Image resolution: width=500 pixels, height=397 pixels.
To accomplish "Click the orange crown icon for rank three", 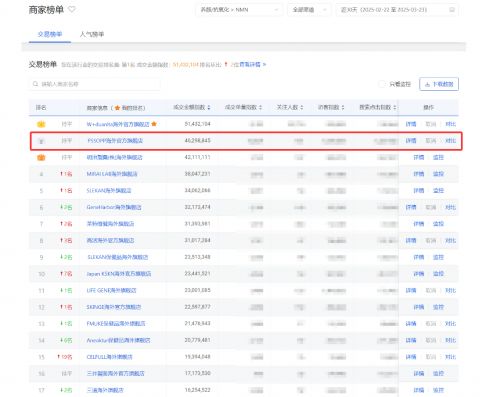I will click(41, 157).
